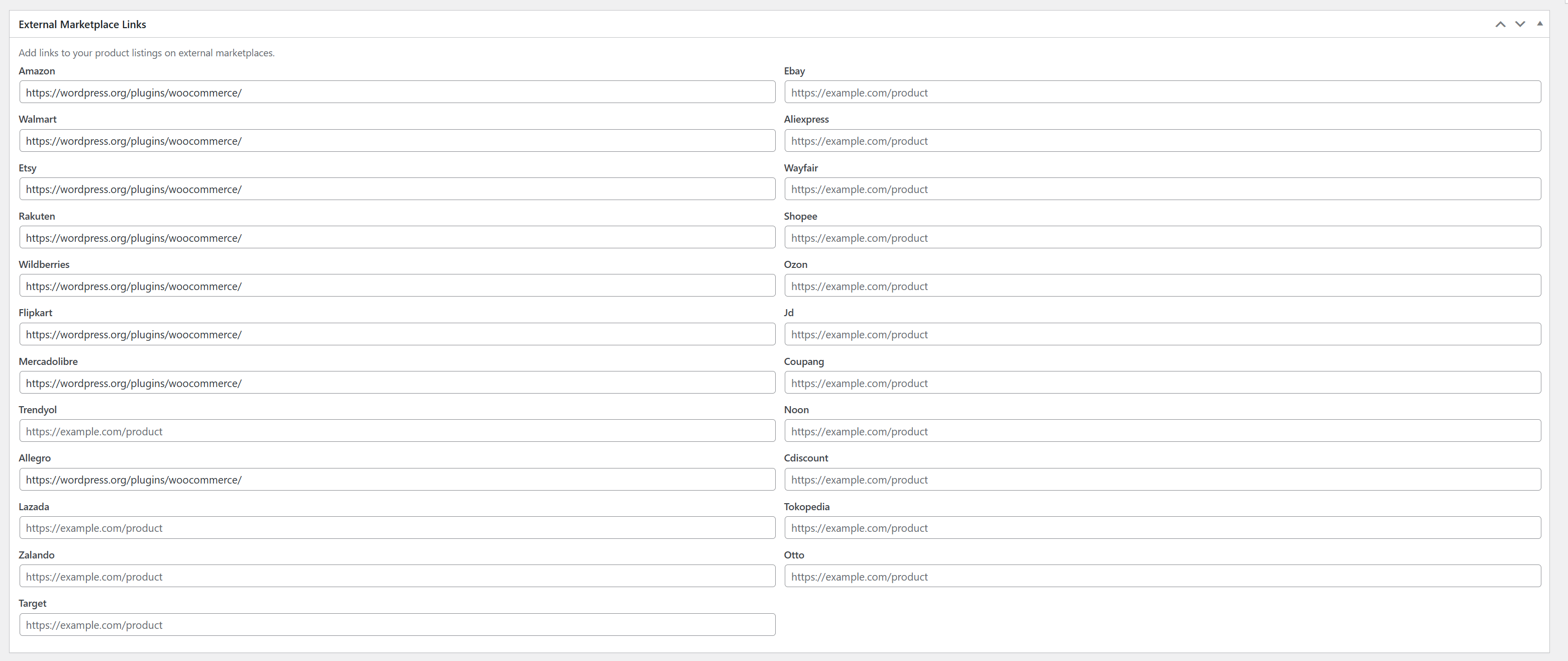
Task: Click the move panel down arrow icon
Action: [x=1520, y=24]
